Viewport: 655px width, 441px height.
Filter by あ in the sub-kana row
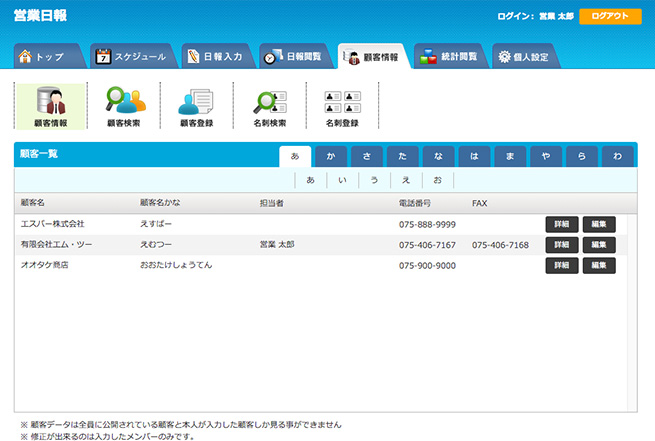point(310,180)
